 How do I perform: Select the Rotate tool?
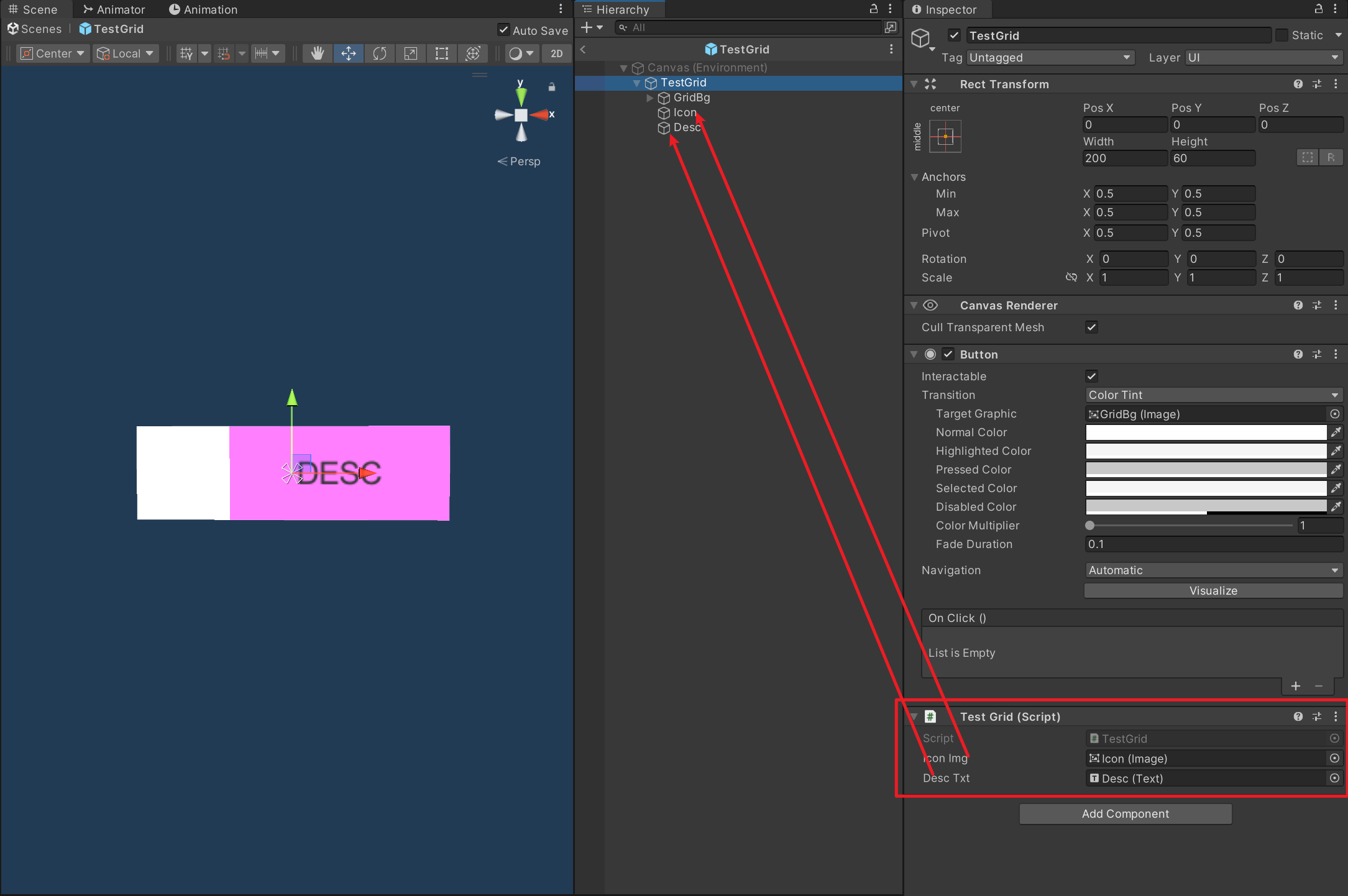tap(379, 54)
